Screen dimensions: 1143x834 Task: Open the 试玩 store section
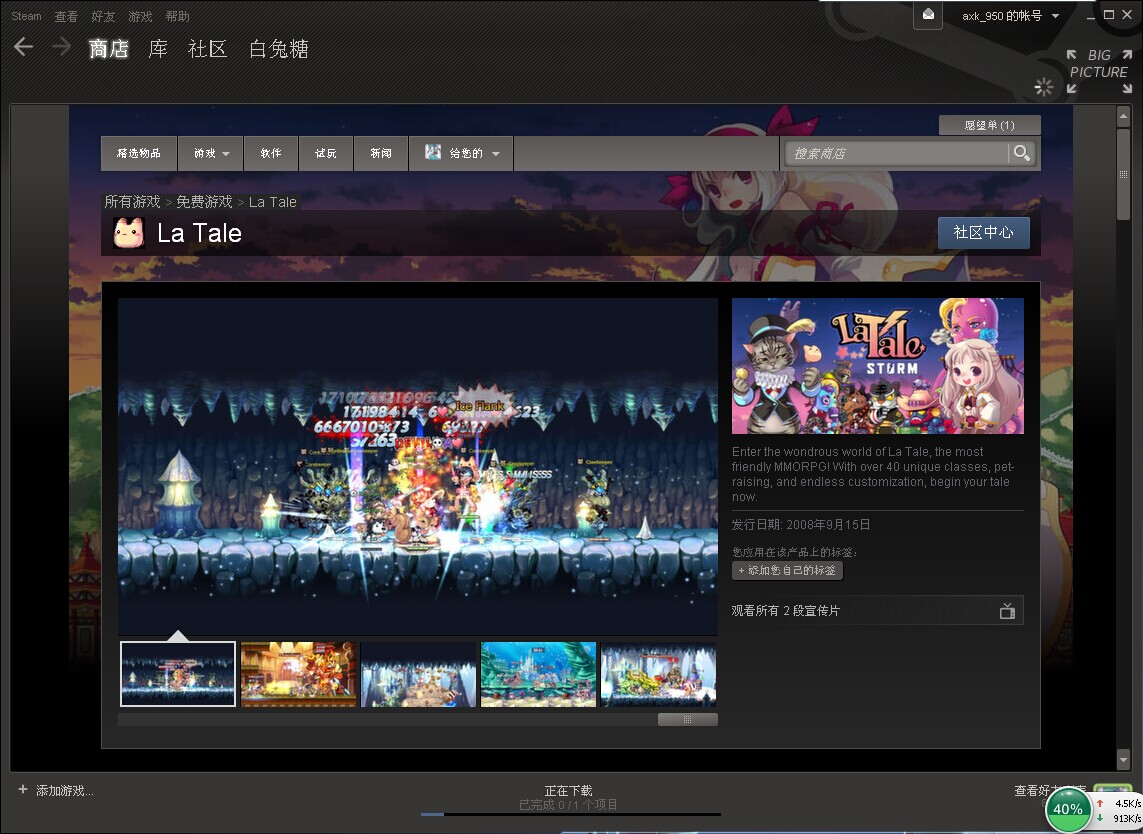[326, 153]
